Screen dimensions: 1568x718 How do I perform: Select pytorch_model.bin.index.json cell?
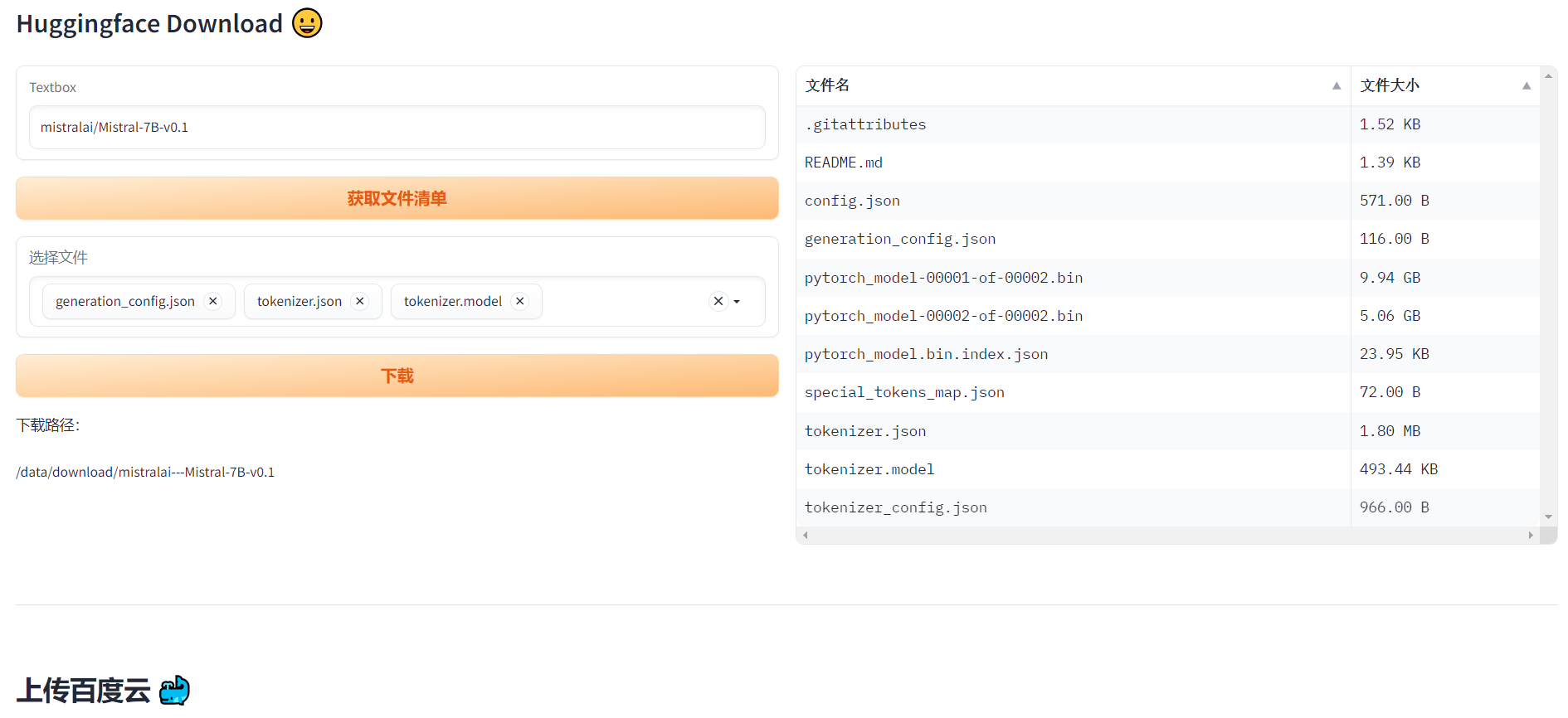point(1074,354)
